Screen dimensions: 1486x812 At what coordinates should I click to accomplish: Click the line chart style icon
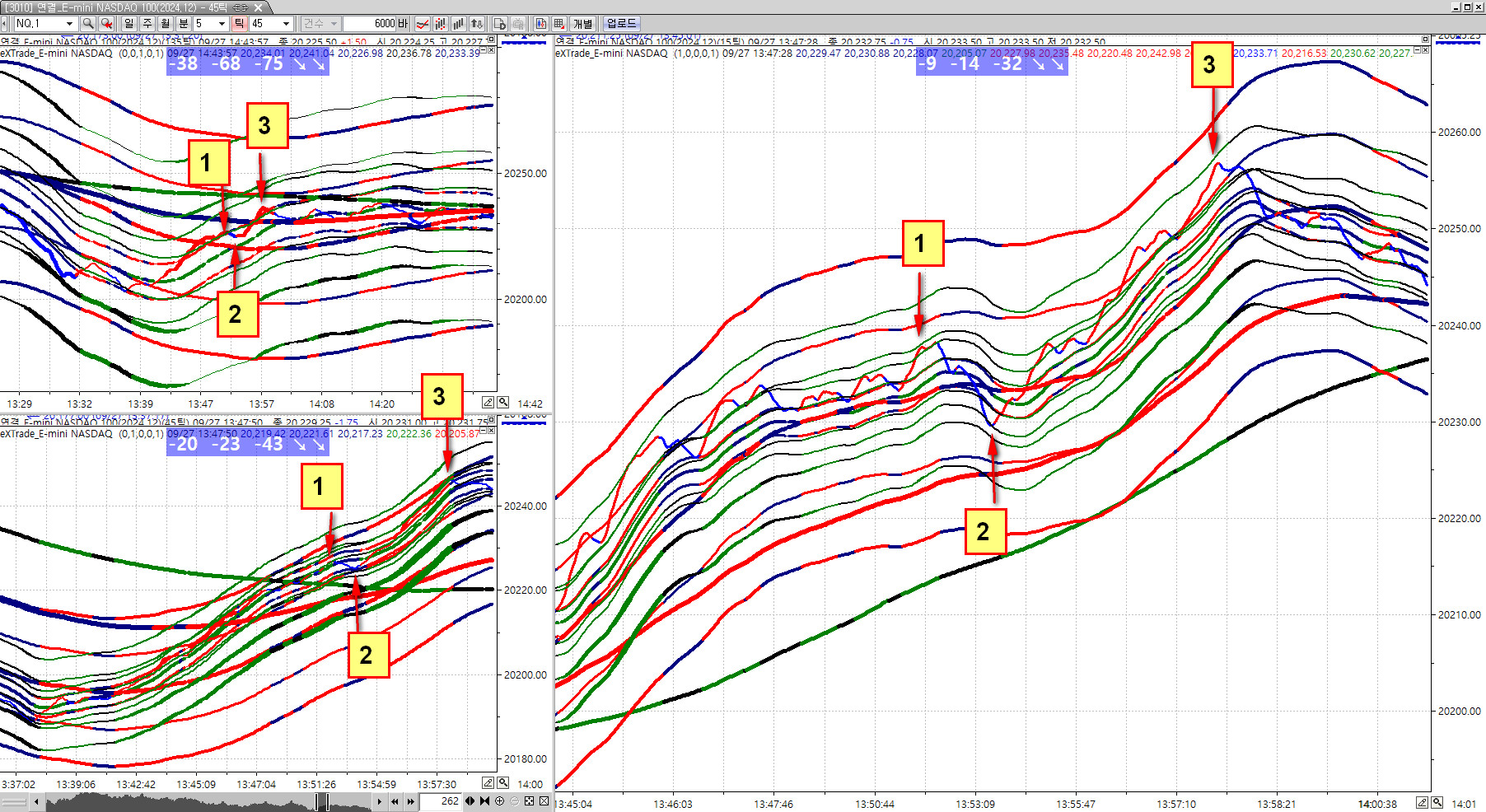[423, 24]
